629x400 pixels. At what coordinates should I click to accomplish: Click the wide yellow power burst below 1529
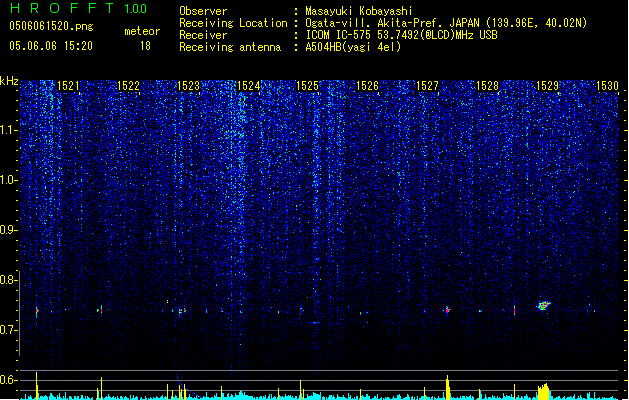click(x=543, y=392)
